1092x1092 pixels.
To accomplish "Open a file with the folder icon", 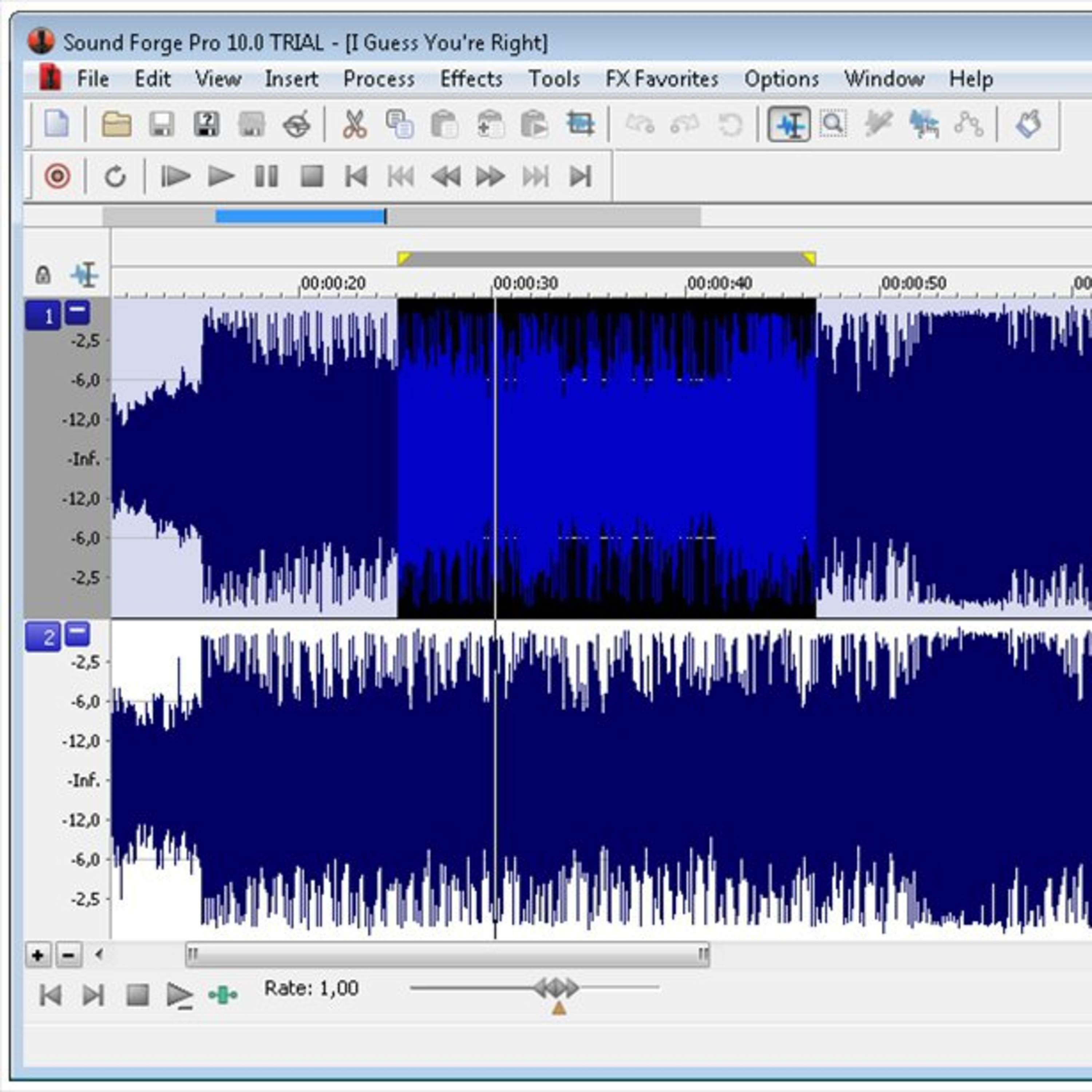I will coord(116,124).
